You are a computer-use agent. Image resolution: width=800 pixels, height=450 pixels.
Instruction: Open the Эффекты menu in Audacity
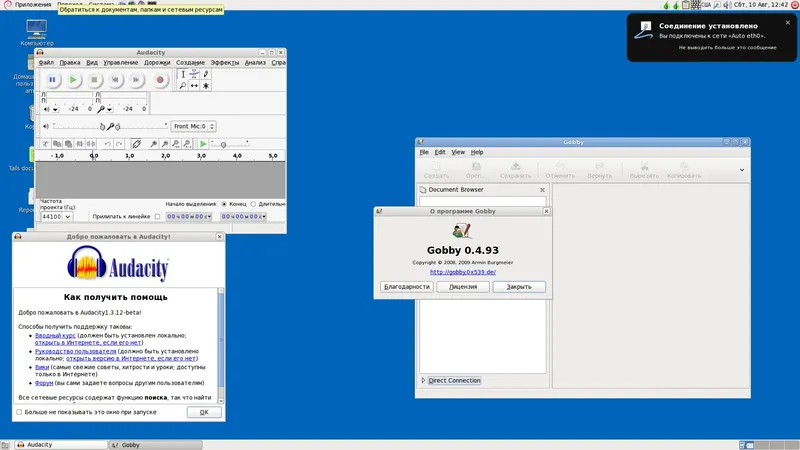click(x=224, y=63)
